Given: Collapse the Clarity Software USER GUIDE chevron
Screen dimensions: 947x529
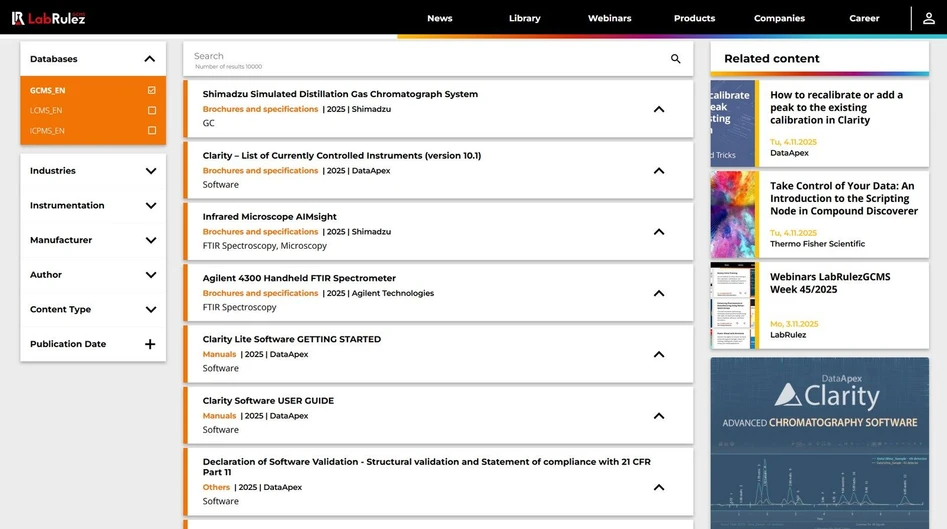Looking at the screenshot, I should (x=659, y=416).
